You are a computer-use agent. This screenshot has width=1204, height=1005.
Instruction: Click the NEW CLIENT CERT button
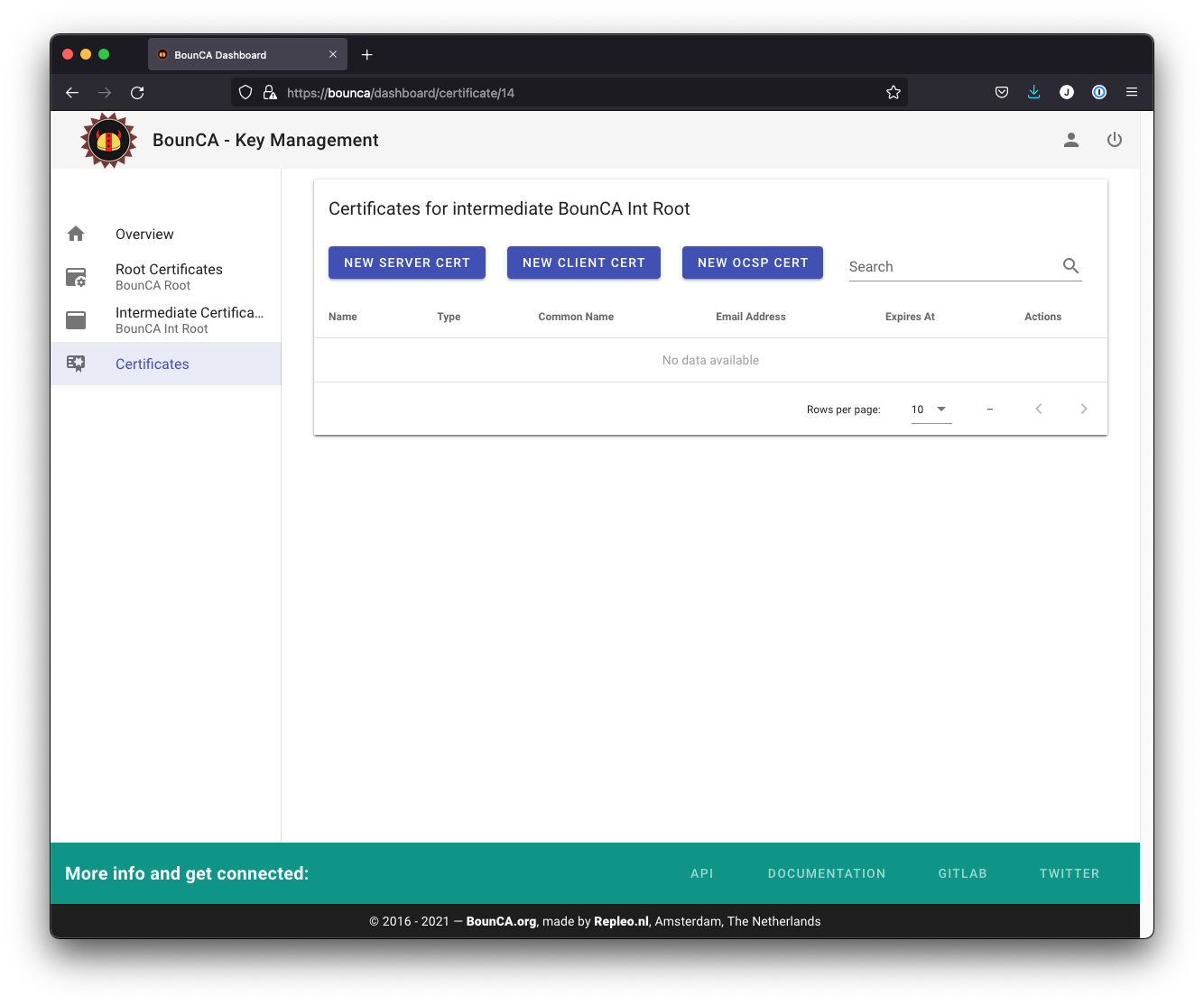pos(584,263)
